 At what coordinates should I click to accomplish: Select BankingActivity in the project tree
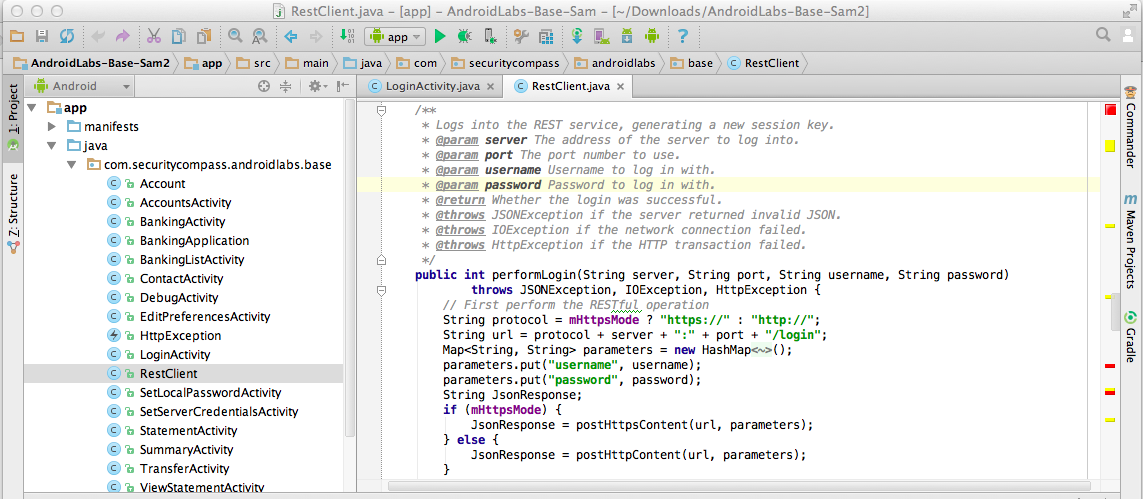click(180, 222)
